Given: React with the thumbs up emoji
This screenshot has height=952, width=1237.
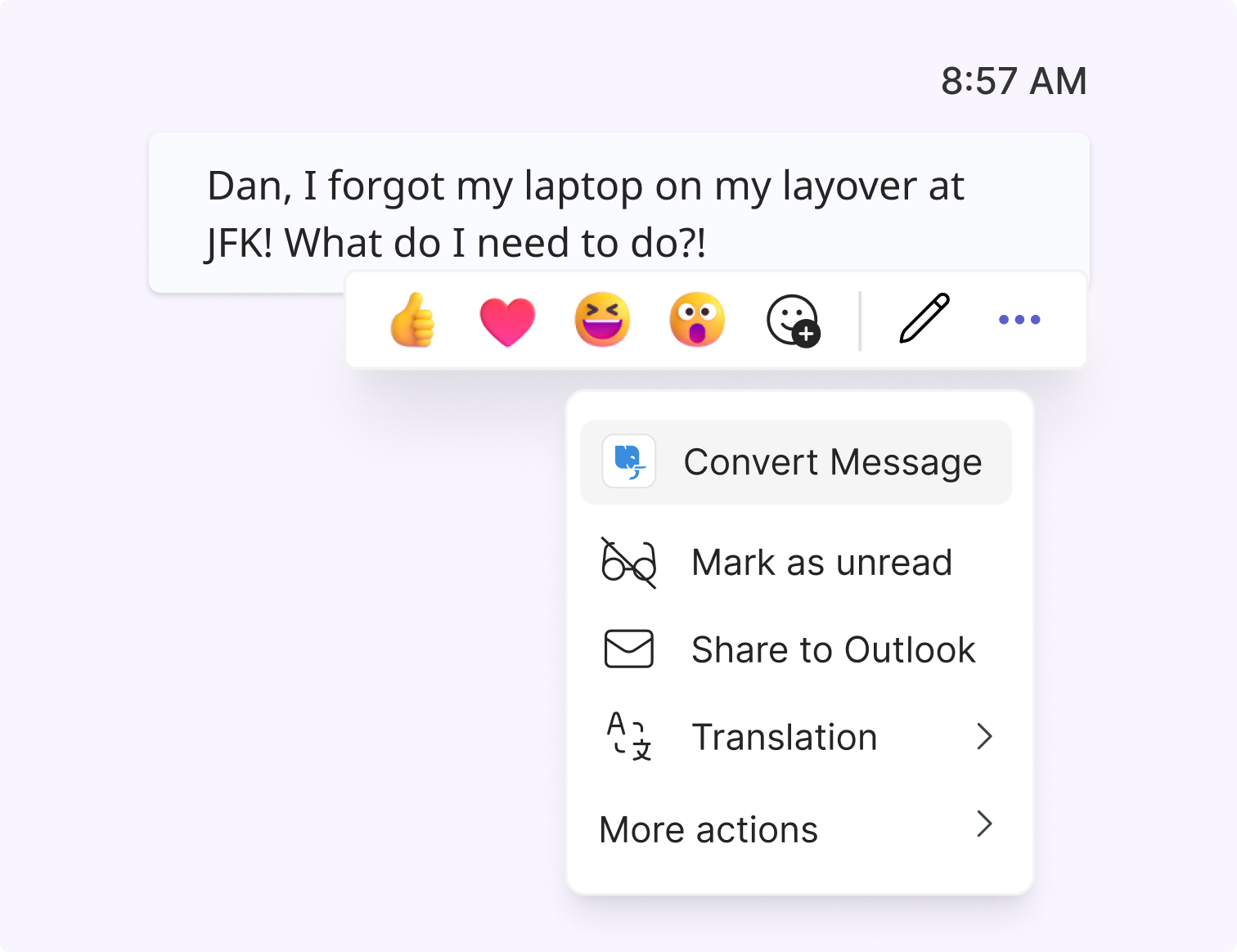Looking at the screenshot, I should 412,320.
